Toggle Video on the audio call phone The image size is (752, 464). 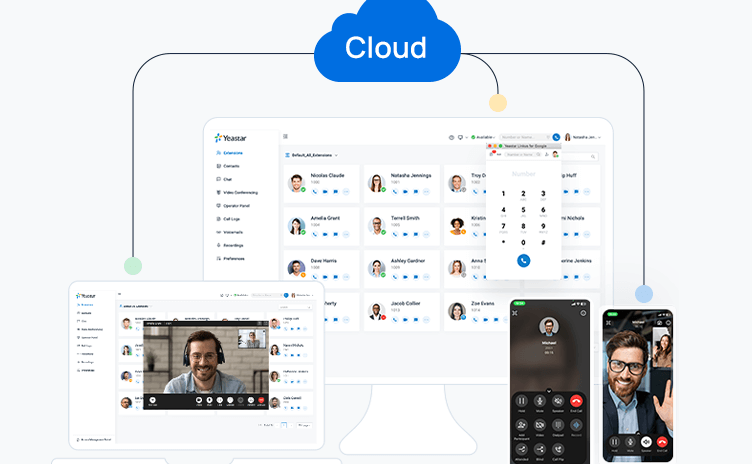540,427
